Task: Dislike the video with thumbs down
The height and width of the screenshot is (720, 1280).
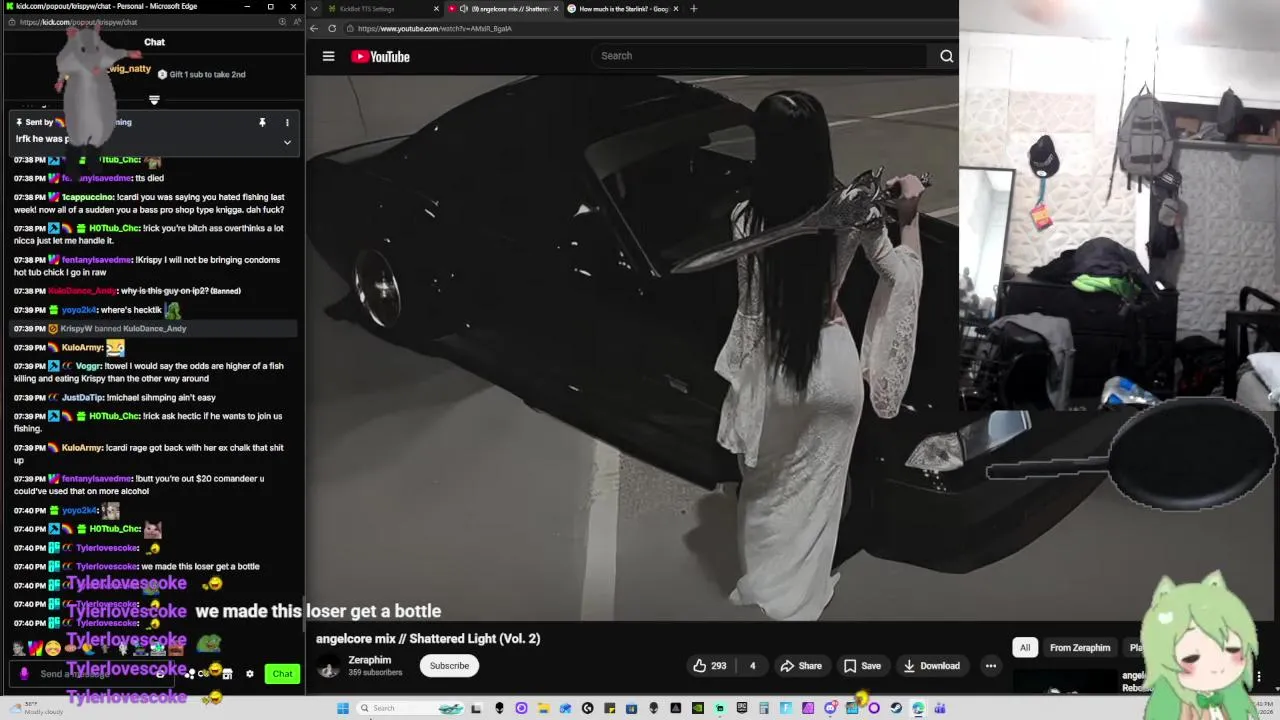Action: click(753, 666)
